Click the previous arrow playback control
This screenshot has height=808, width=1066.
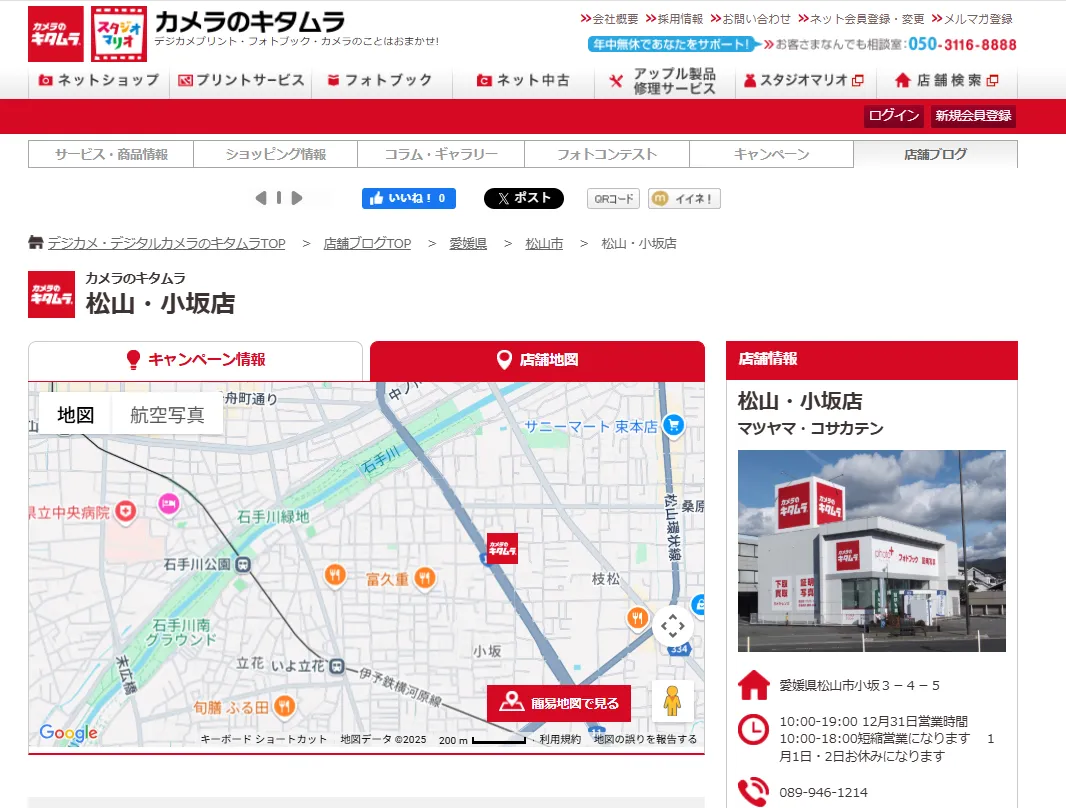pyautogui.click(x=260, y=198)
